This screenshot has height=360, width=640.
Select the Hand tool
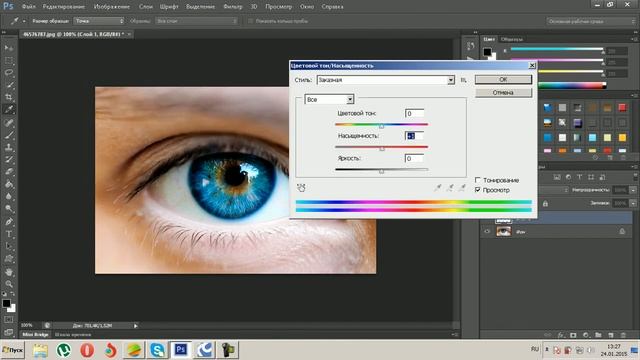pos(9,272)
